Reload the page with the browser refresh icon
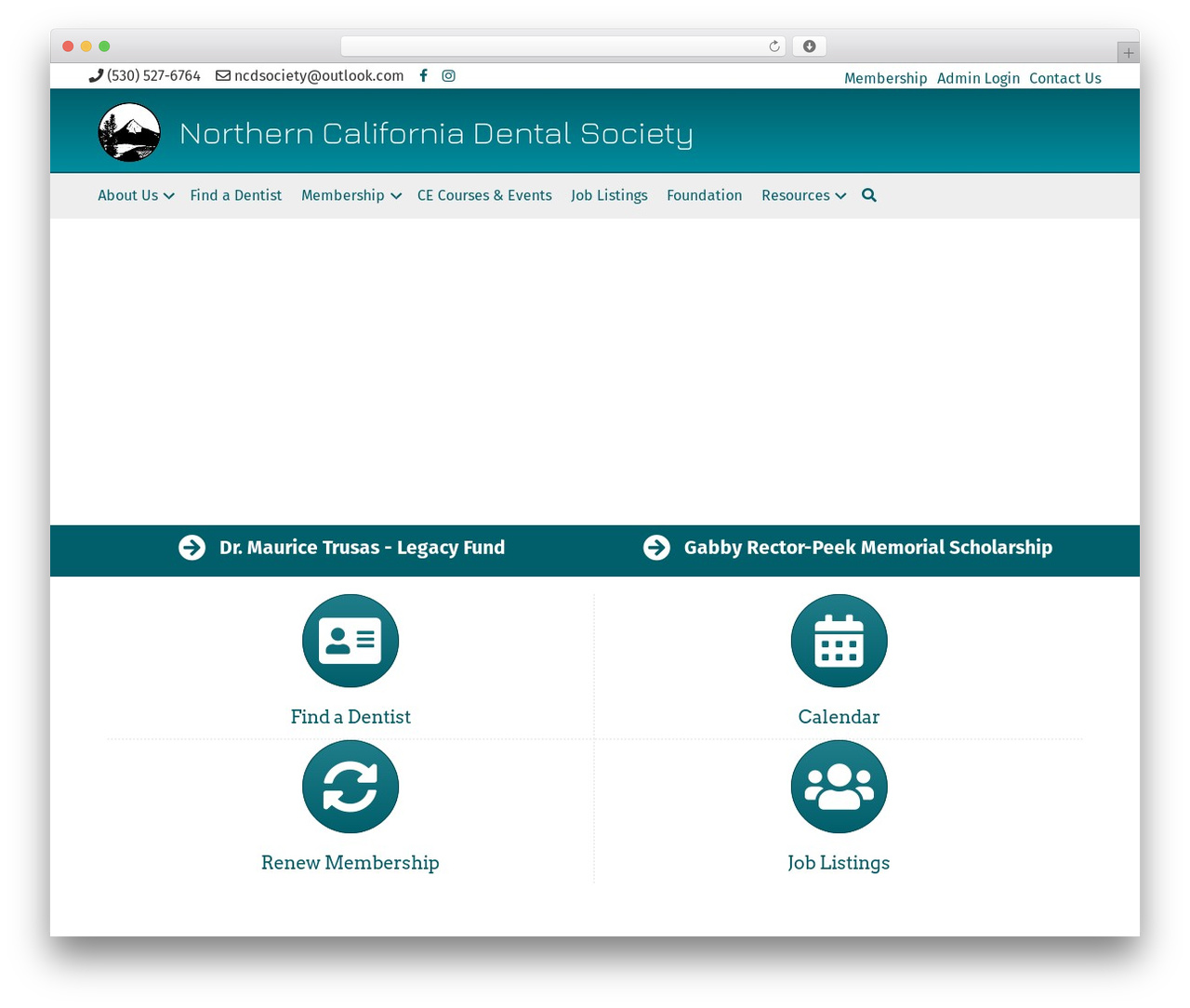Image resolution: width=1190 pixels, height=1008 pixels. pyautogui.click(x=774, y=46)
